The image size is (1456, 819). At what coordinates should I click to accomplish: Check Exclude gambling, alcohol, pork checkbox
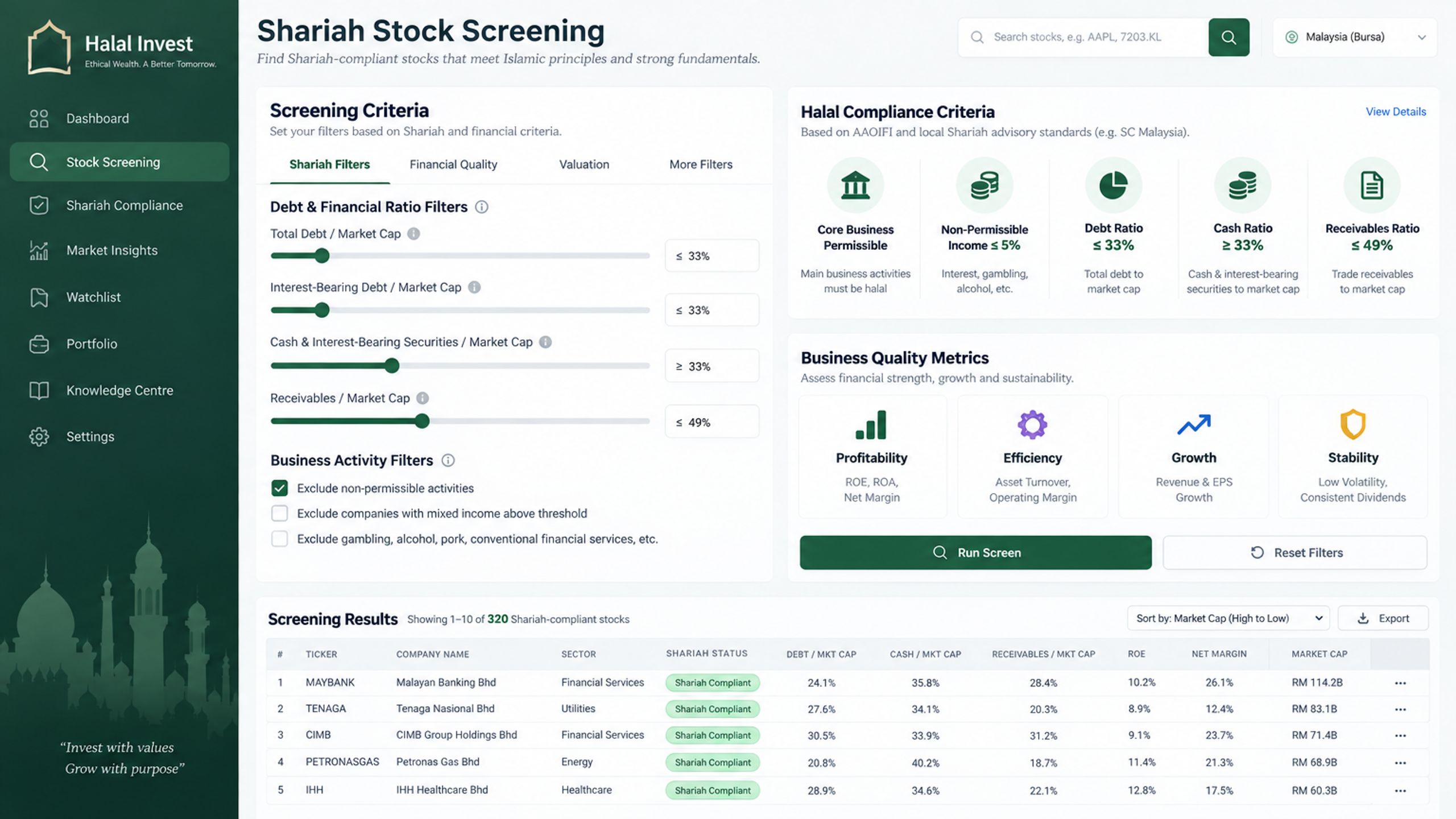coord(279,539)
